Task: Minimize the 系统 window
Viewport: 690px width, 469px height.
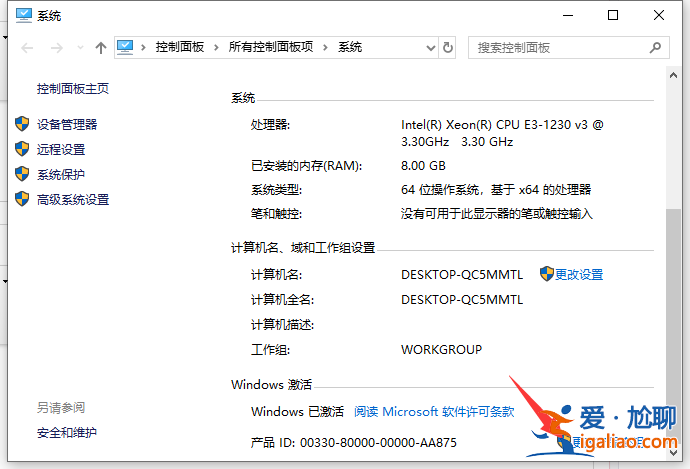Action: pyautogui.click(x=568, y=15)
